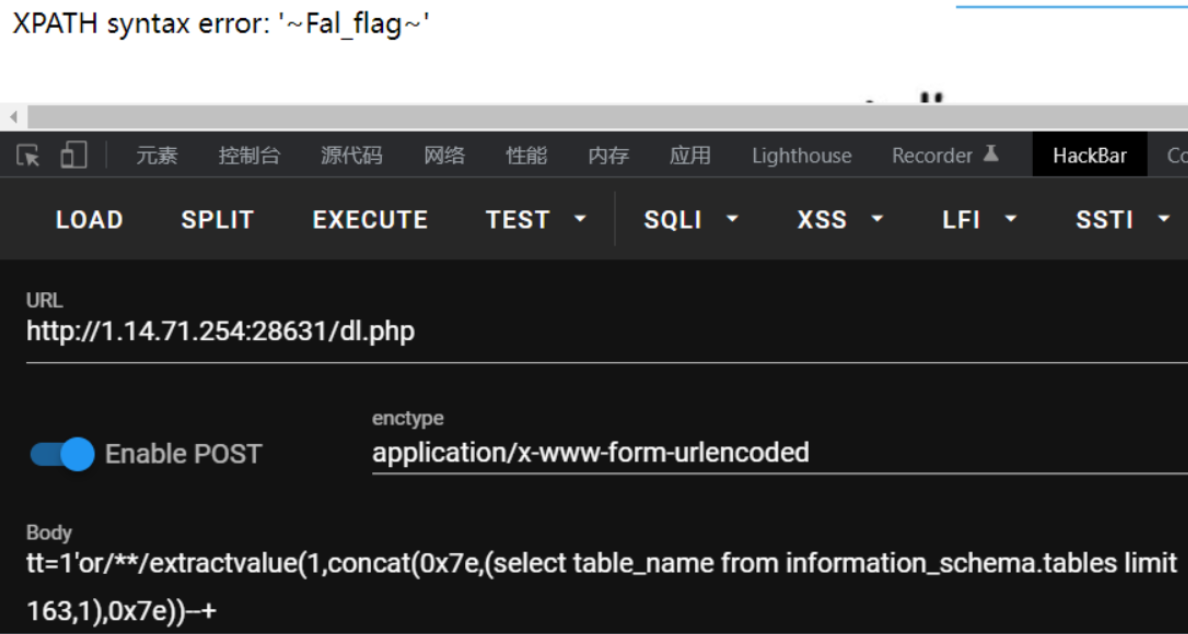Open the SQLI menu button
Screen dimensions: 1188x634
click(x=673, y=220)
